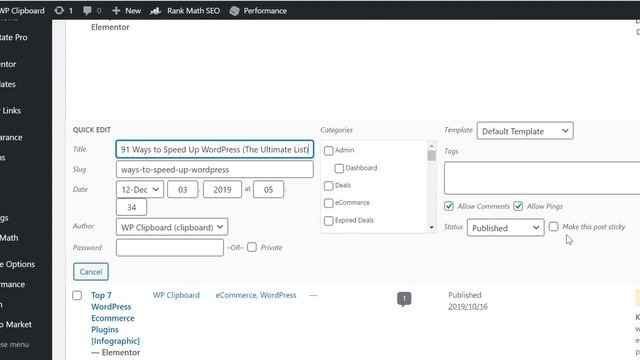Image resolution: width=640 pixels, height=360 pixels.
Task: Click the updates icon in admin bar
Action: [x=59, y=11]
